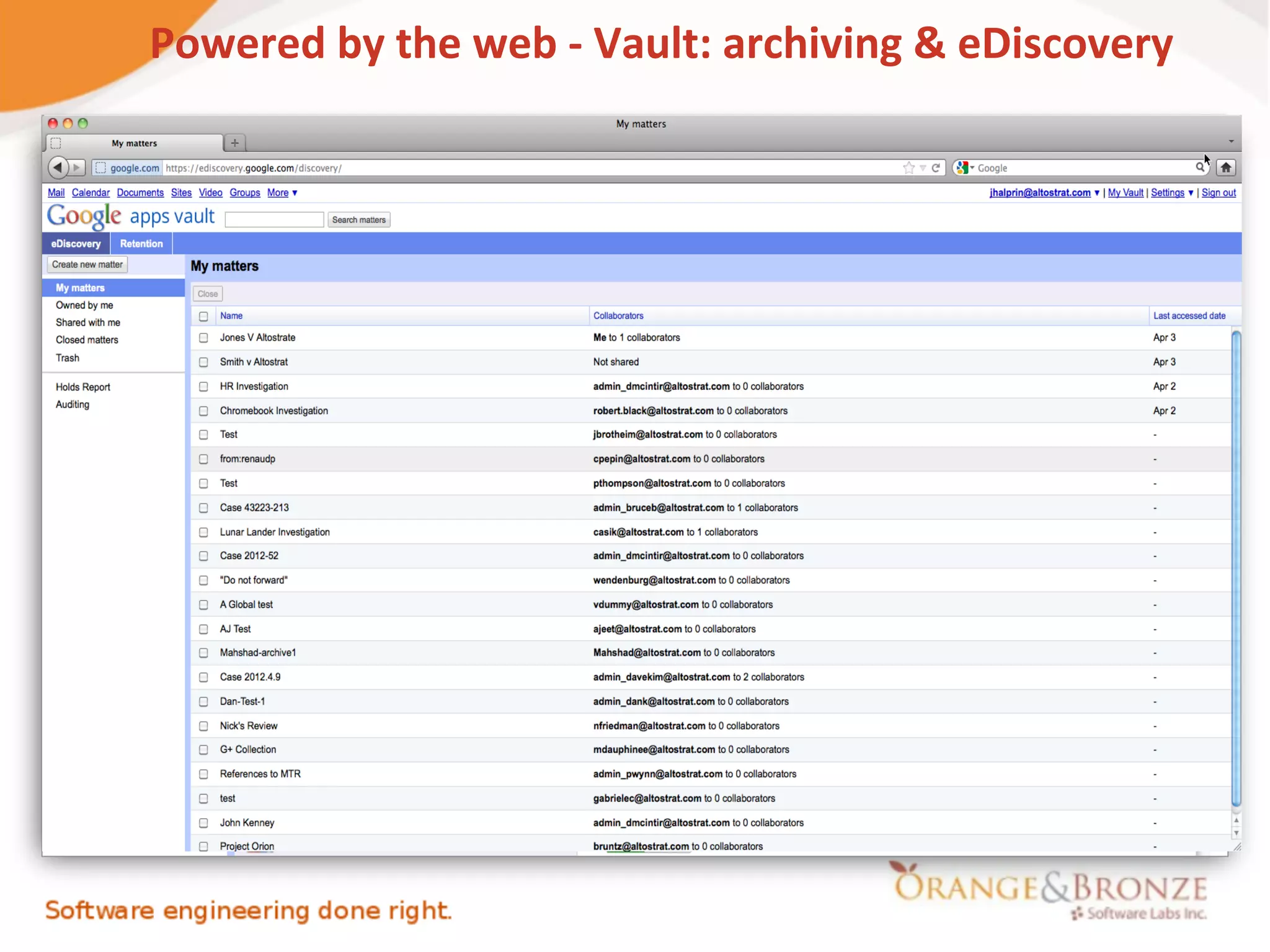Open the Auditing page
The image size is (1270, 952).
point(73,404)
